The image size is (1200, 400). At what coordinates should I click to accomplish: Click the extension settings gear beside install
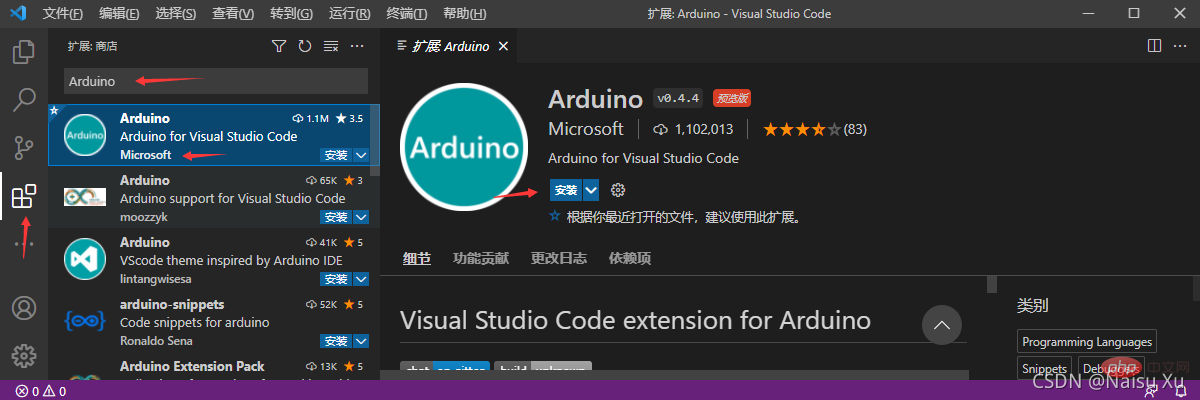(618, 190)
